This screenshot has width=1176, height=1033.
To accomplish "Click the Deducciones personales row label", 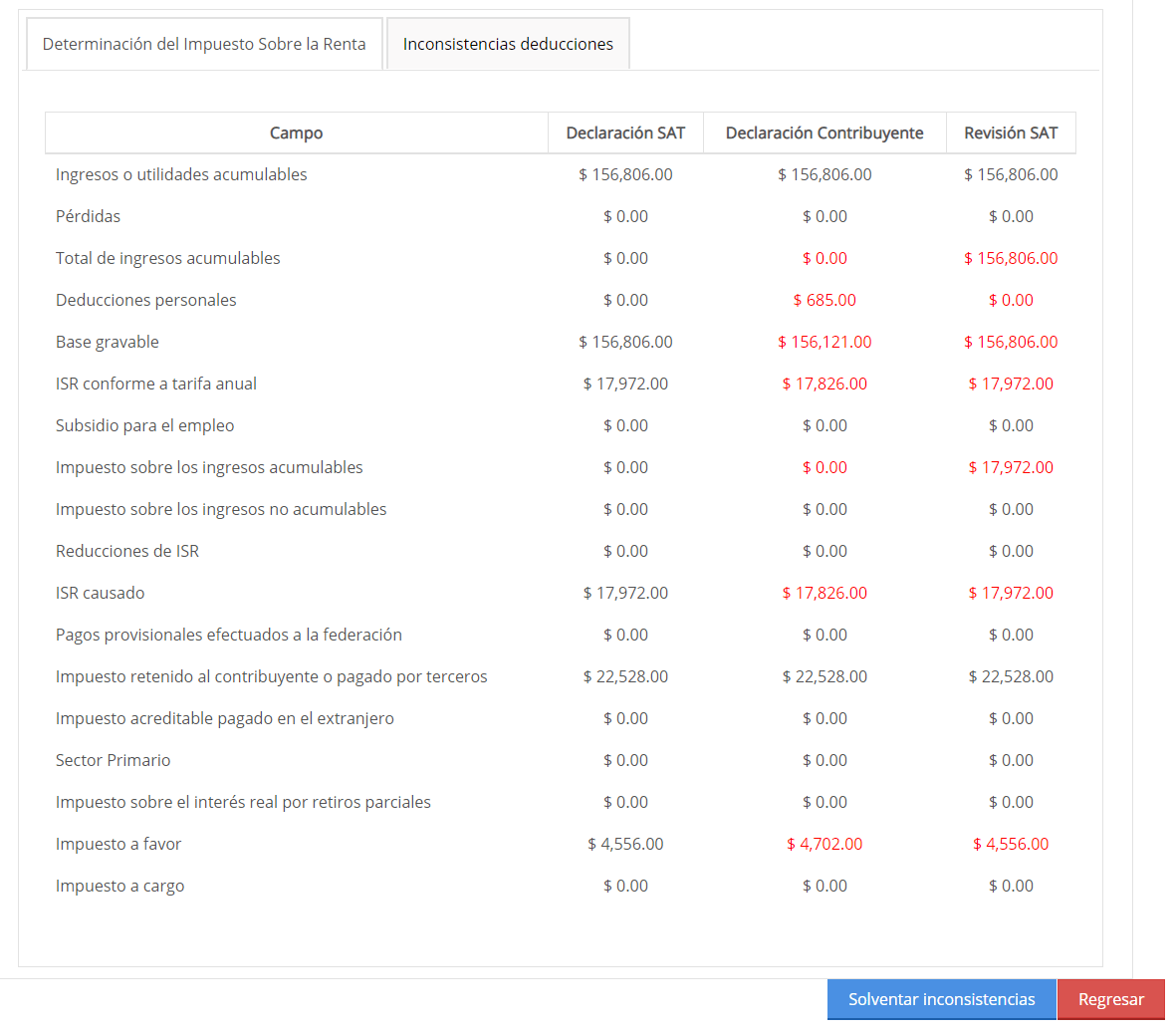I will coord(146,300).
